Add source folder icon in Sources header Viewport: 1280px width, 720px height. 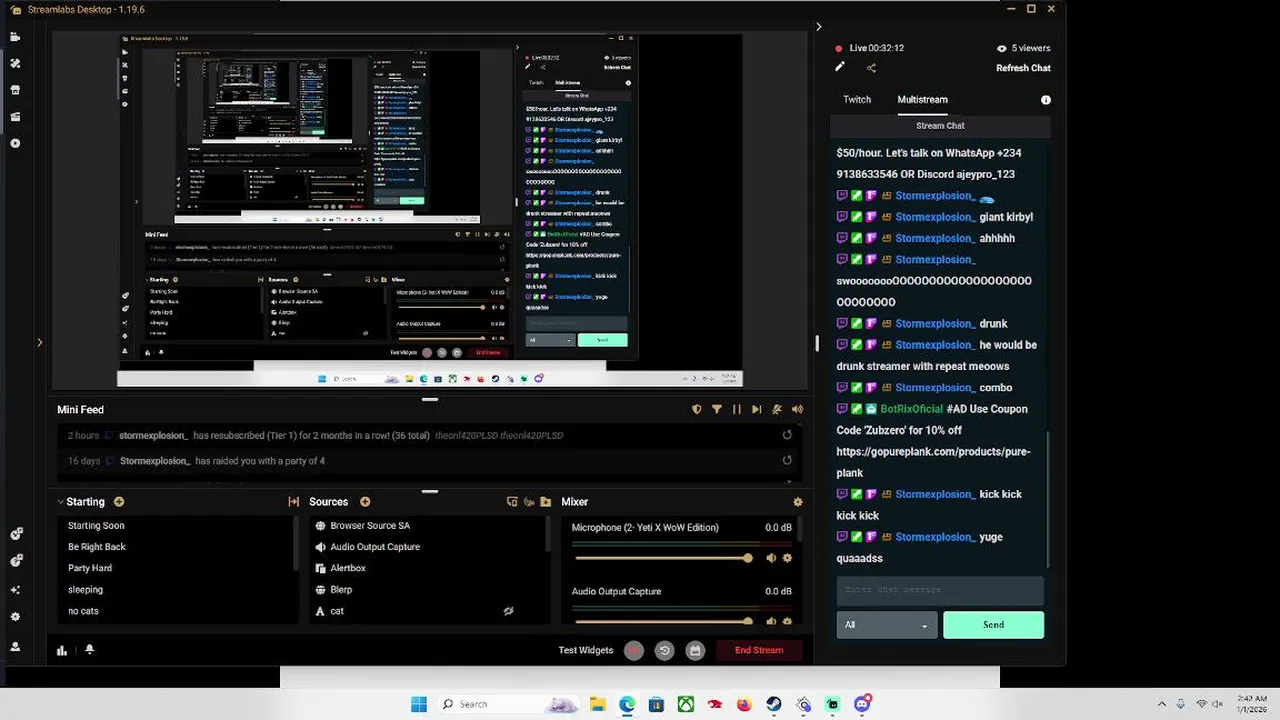(x=545, y=502)
